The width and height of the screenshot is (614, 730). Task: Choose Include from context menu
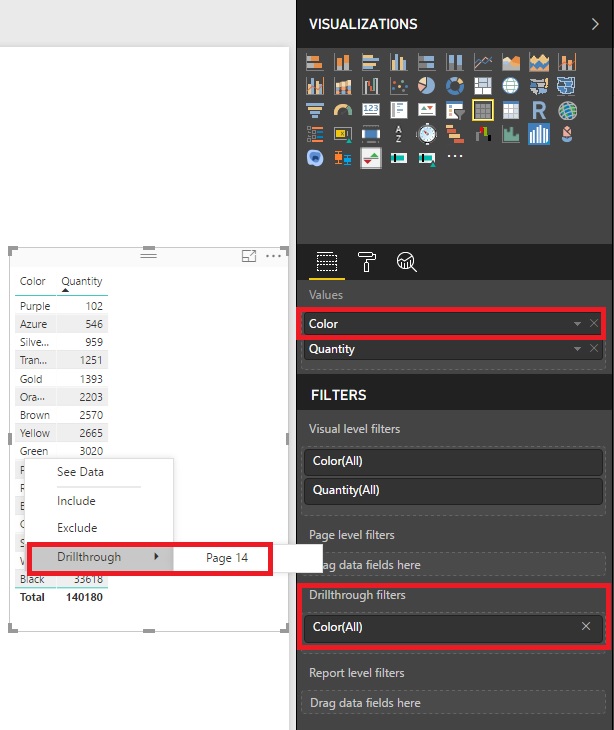tap(76, 501)
